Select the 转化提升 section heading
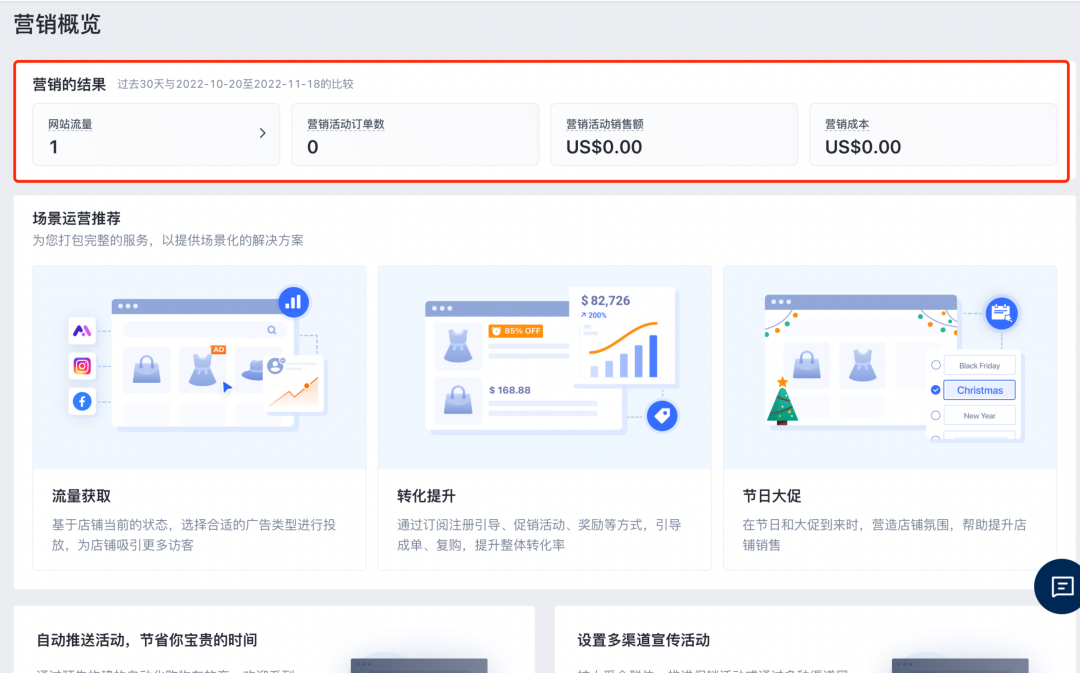Image resolution: width=1080 pixels, height=673 pixels. 422,494
